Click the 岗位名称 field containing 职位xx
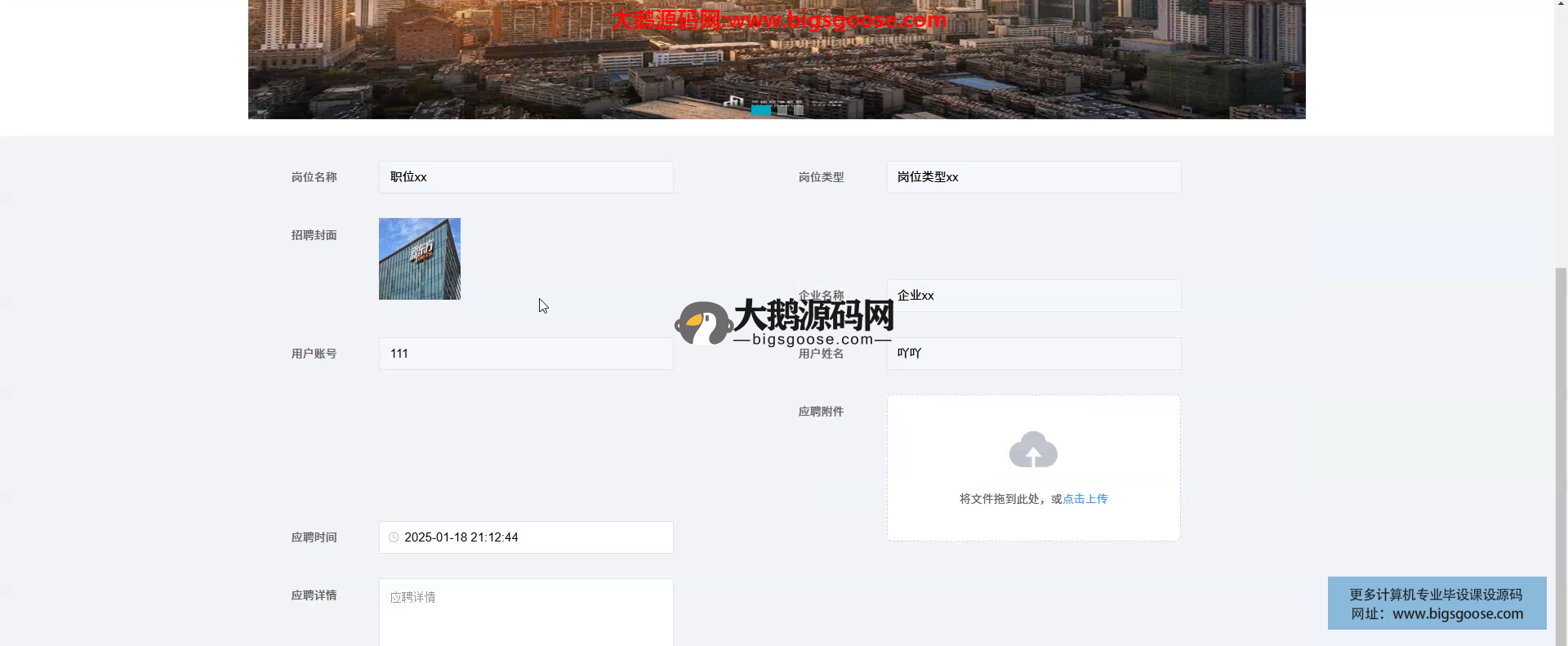The width and height of the screenshot is (1568, 646). click(x=526, y=177)
